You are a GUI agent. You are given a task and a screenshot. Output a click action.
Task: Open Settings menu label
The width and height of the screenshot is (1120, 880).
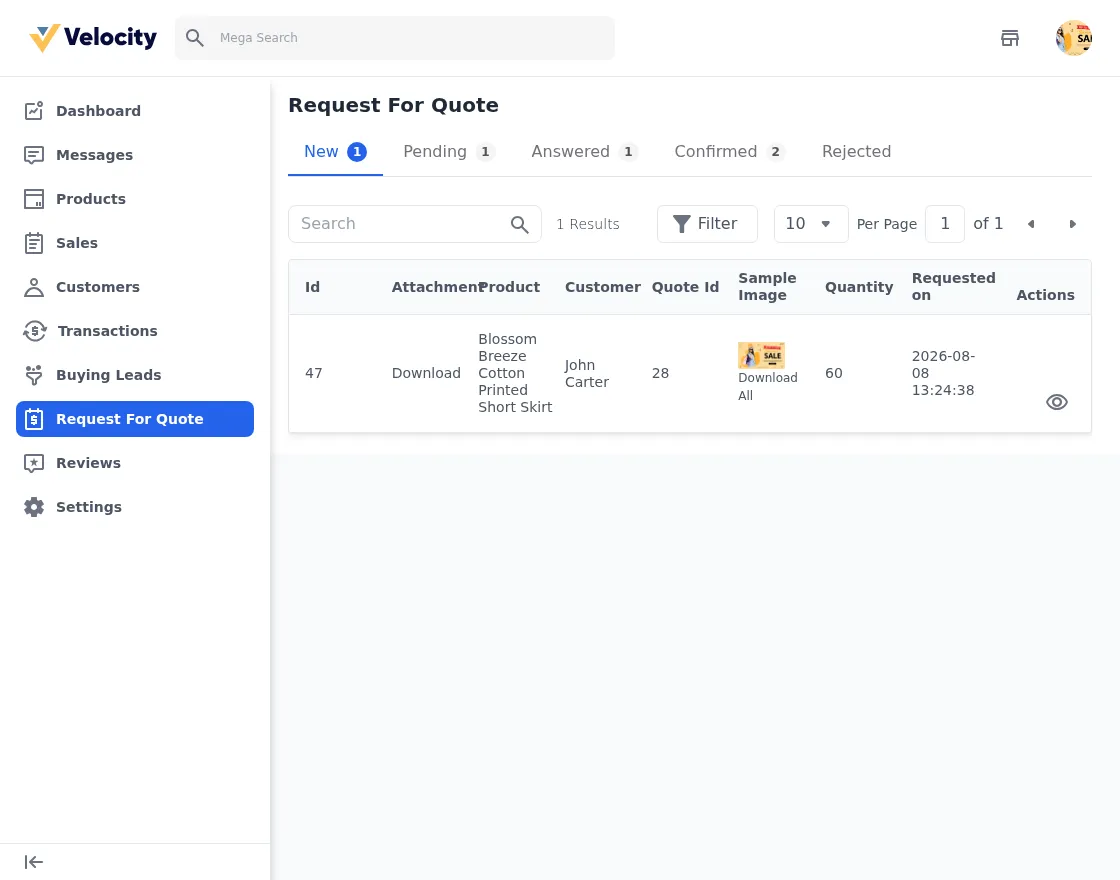click(89, 507)
